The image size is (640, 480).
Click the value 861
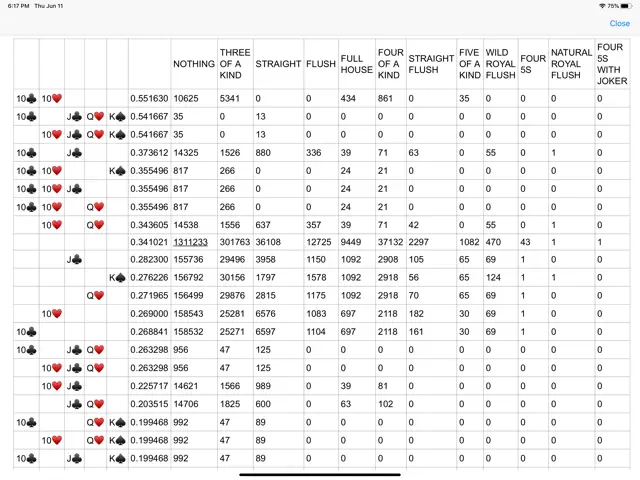[385, 98]
